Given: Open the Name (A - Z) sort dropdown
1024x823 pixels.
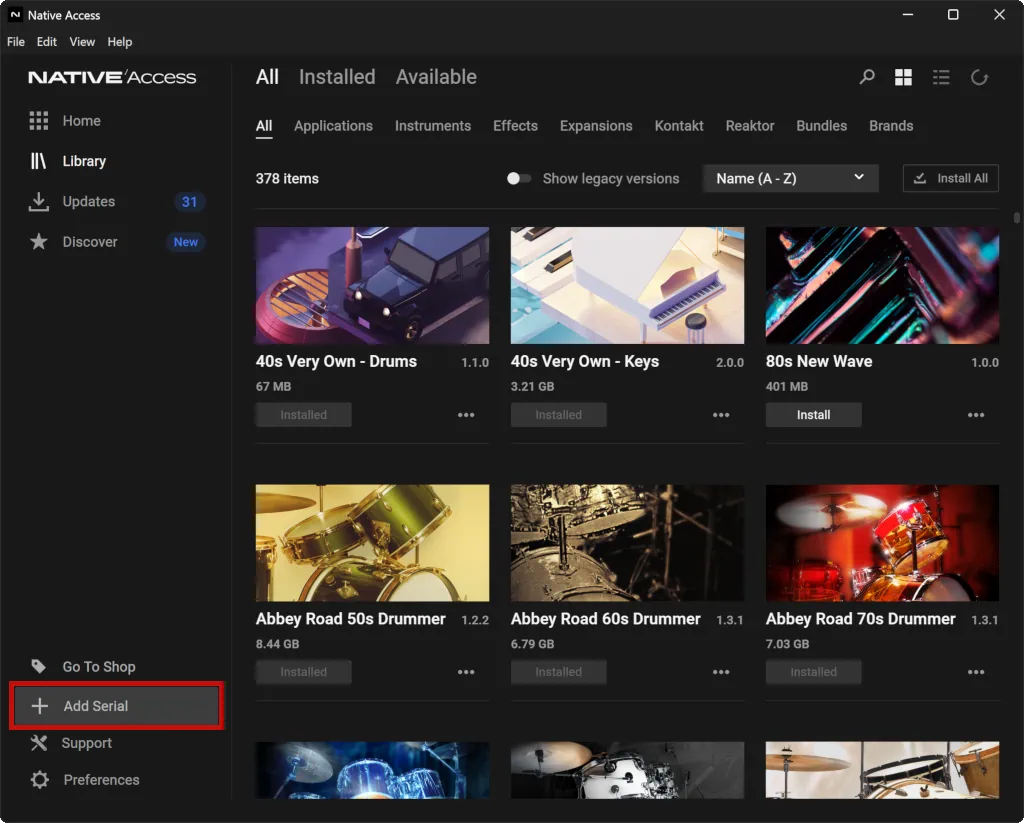Looking at the screenshot, I should coord(790,178).
